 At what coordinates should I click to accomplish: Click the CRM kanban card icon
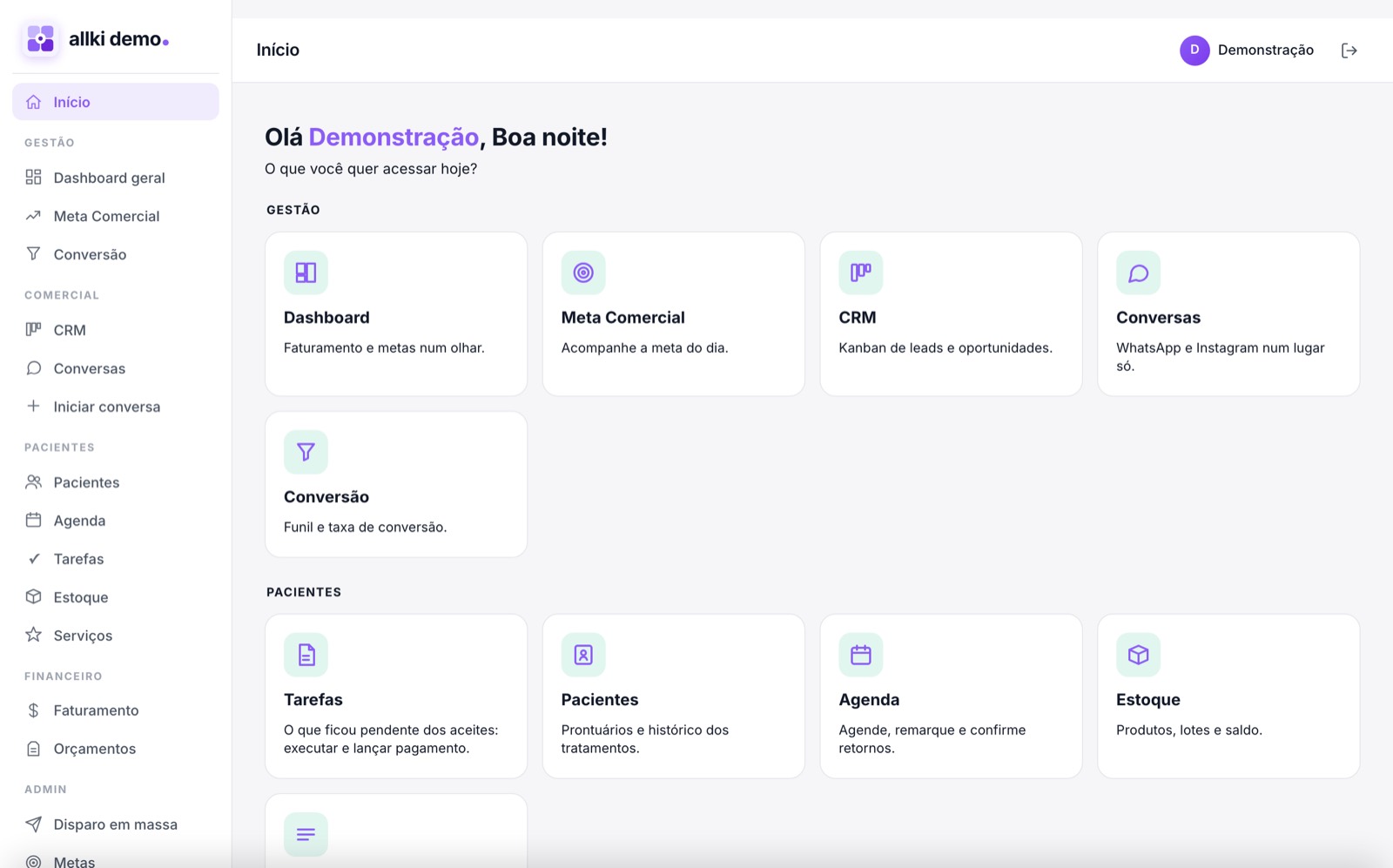click(861, 273)
